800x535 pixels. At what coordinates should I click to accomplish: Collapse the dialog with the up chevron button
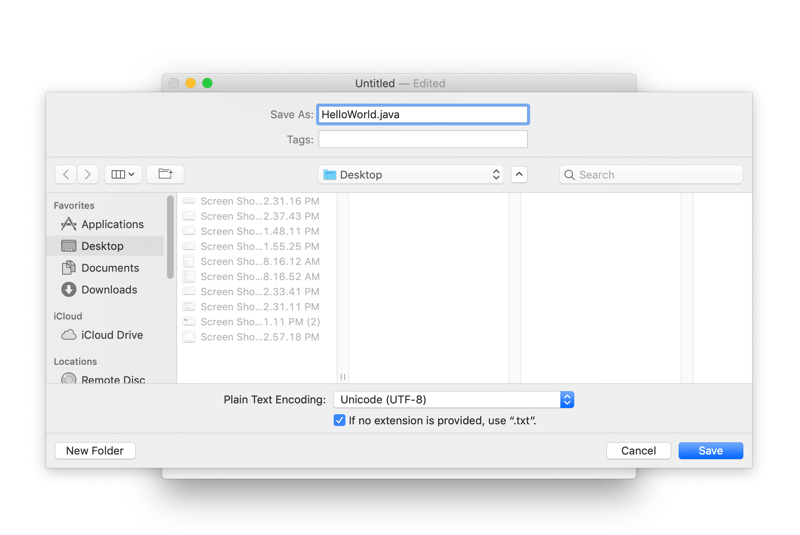[x=519, y=174]
